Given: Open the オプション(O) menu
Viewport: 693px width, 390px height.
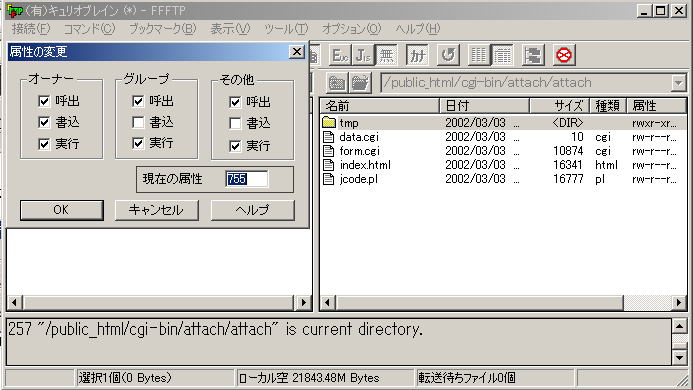Looking at the screenshot, I should coord(351,29).
